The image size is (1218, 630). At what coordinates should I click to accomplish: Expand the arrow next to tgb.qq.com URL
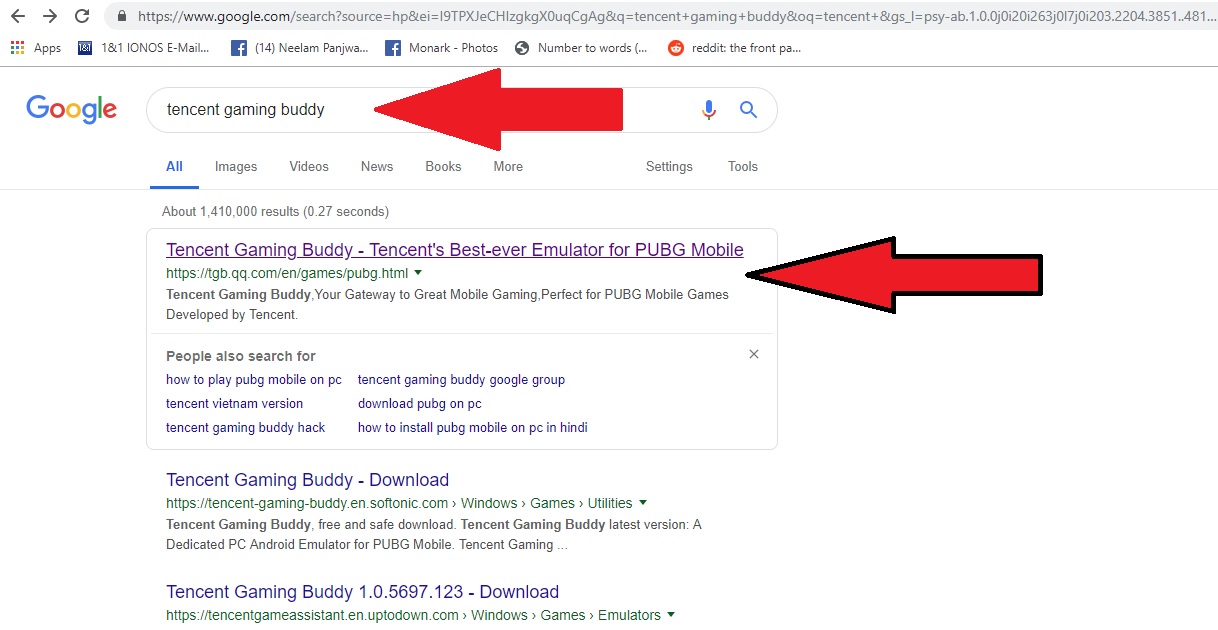418,273
